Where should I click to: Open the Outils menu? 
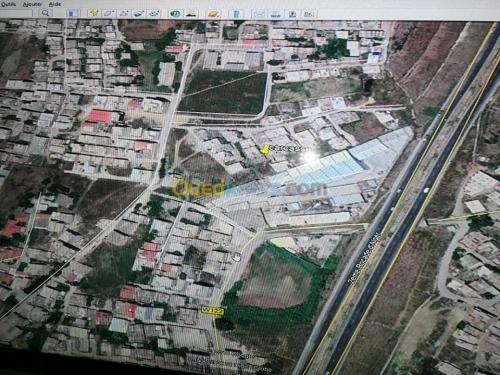(8, 4)
